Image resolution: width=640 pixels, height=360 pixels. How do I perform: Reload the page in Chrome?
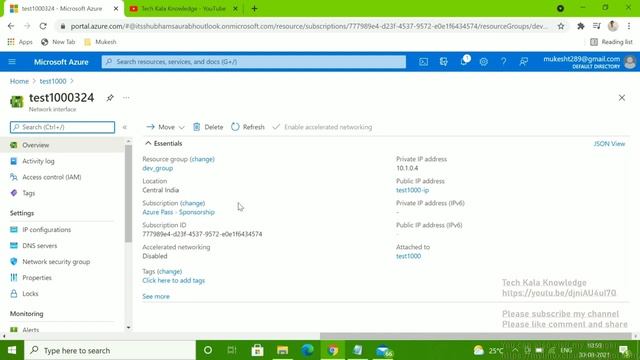[x=43, y=26]
